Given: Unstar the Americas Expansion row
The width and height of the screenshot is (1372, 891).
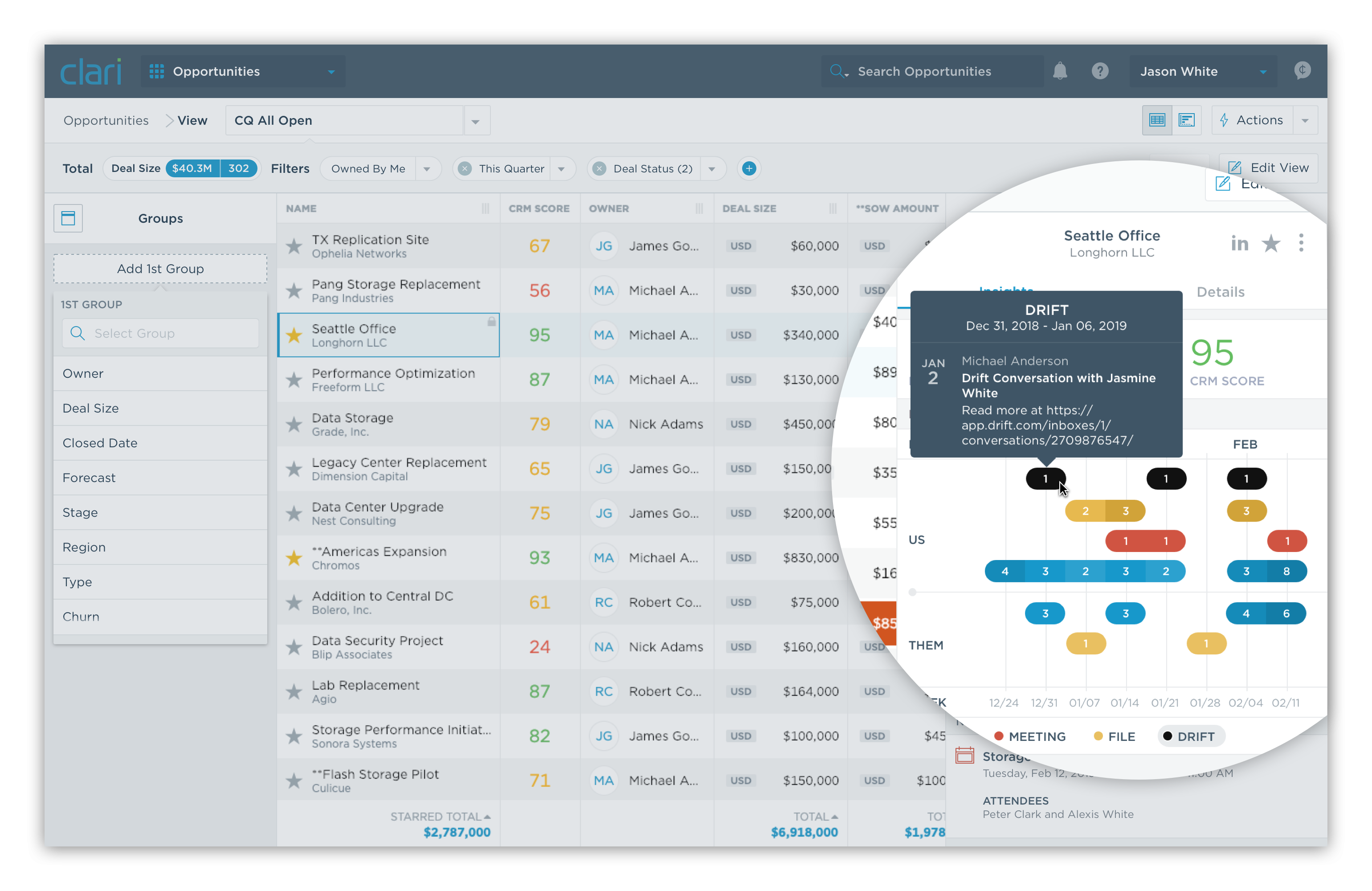Looking at the screenshot, I should click(294, 558).
